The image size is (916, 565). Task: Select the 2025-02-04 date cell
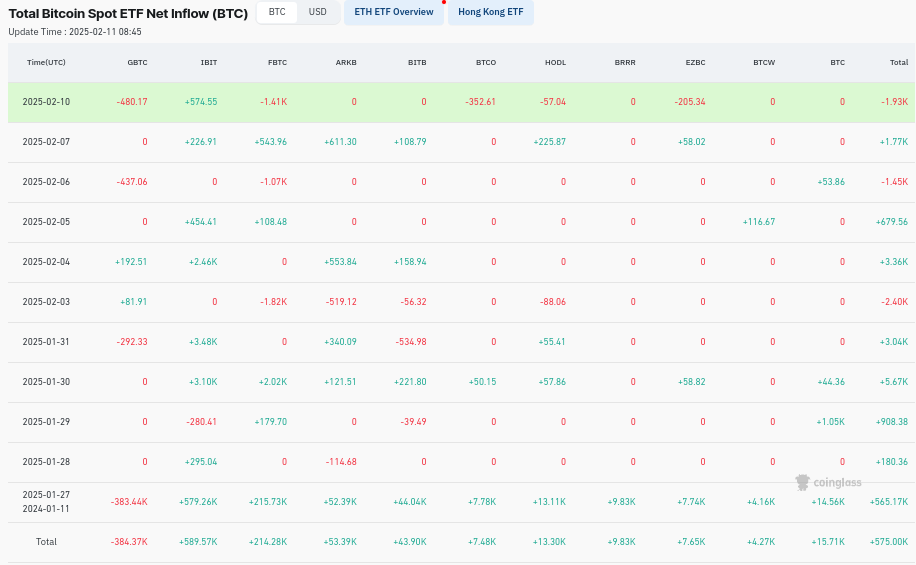point(46,262)
